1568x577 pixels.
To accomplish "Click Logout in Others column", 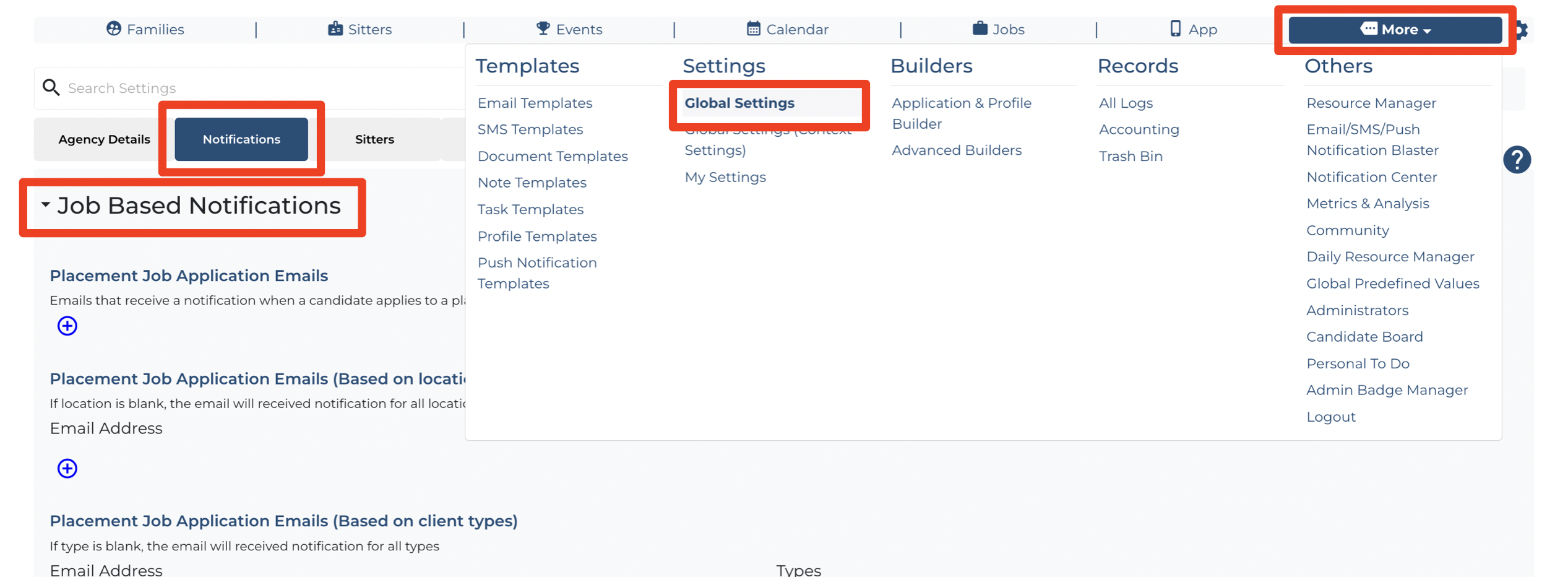I will 1330,417.
